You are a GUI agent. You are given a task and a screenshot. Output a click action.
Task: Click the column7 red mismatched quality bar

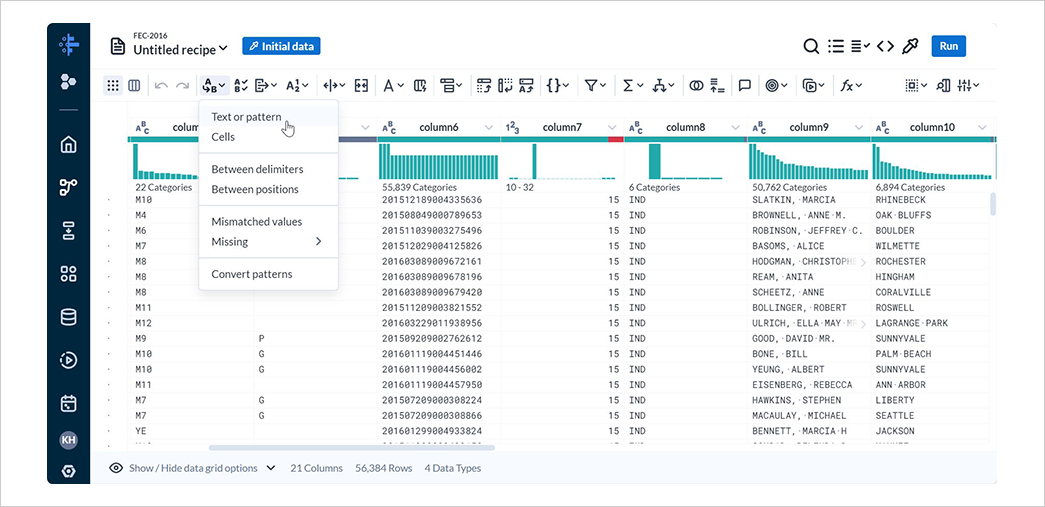pyautogui.click(x=615, y=139)
